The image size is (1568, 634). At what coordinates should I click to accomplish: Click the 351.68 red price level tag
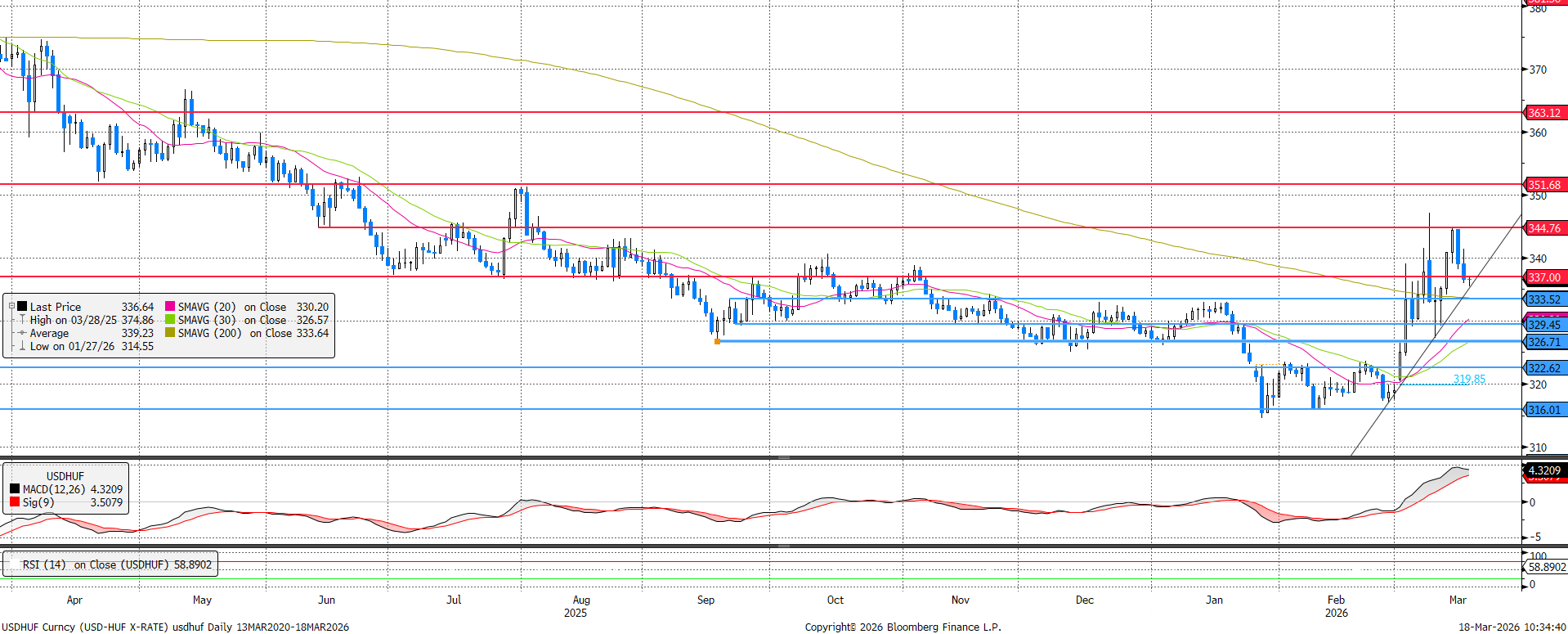tap(1544, 185)
